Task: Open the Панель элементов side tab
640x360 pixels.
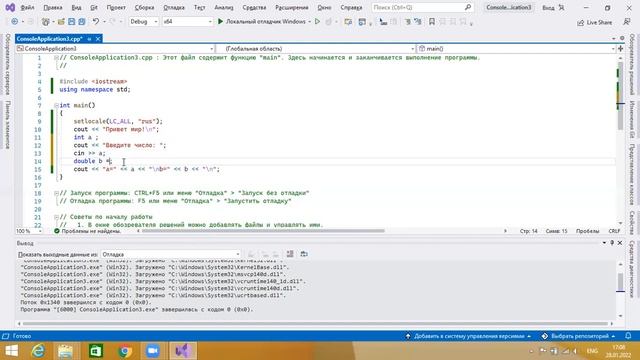Action: click(x=8, y=125)
